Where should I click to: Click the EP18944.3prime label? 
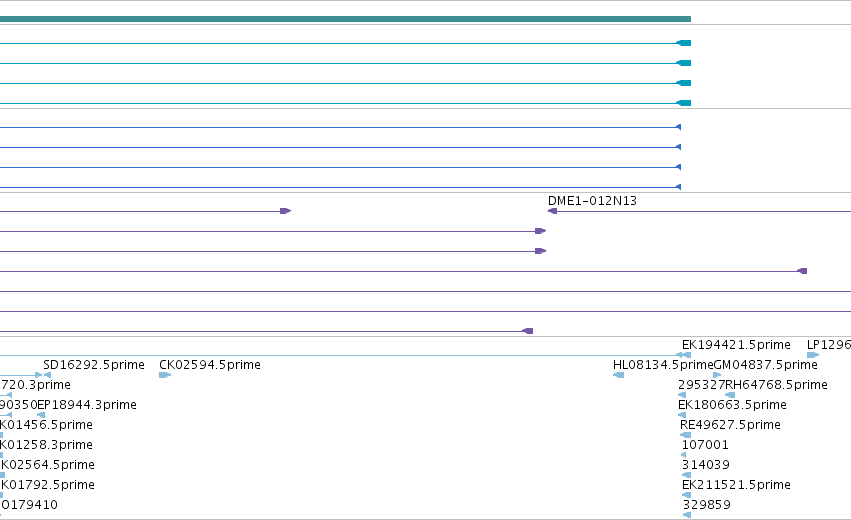[87, 405]
